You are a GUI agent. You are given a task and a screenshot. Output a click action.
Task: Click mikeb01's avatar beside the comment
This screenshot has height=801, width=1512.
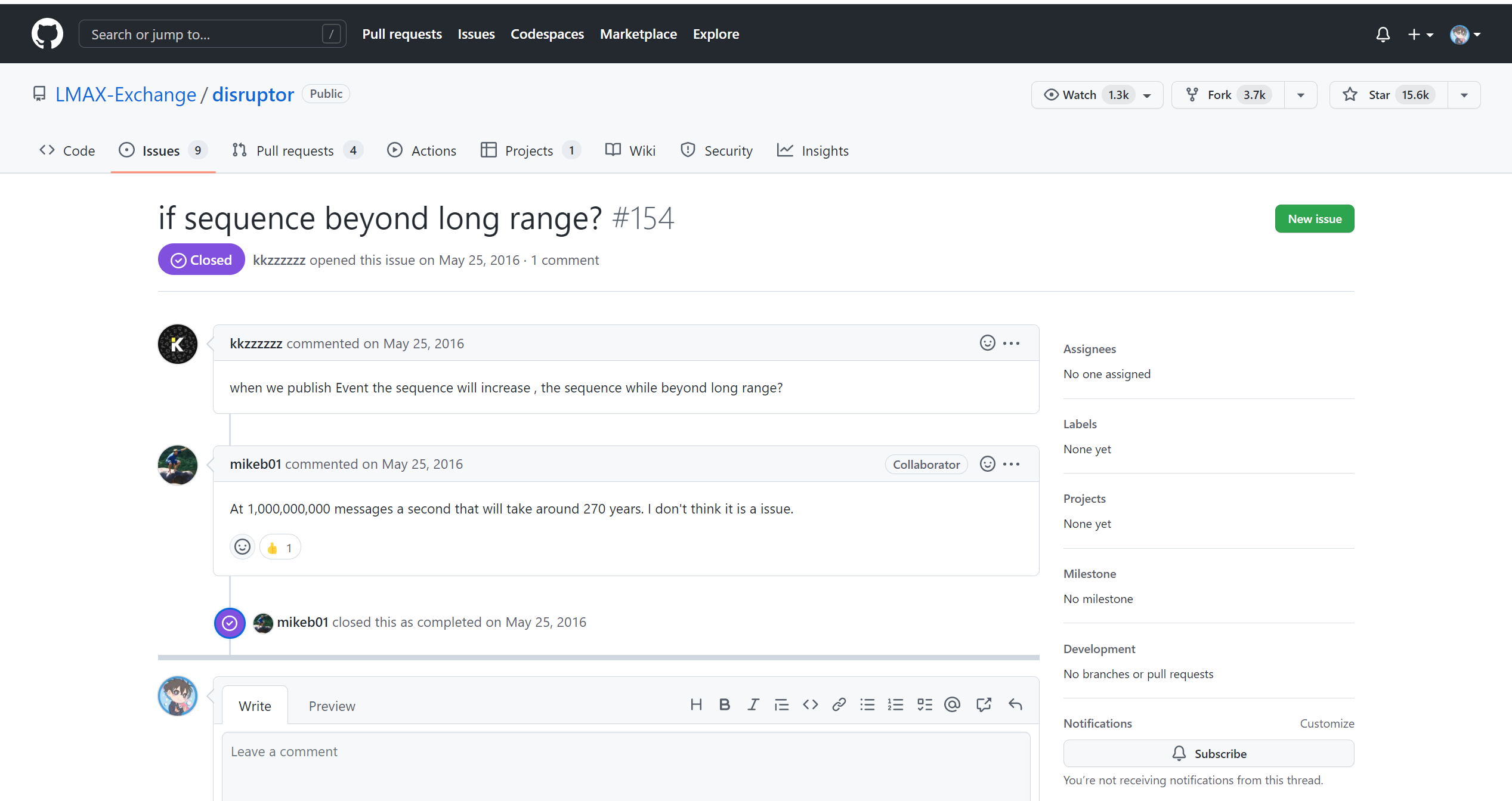tap(178, 465)
